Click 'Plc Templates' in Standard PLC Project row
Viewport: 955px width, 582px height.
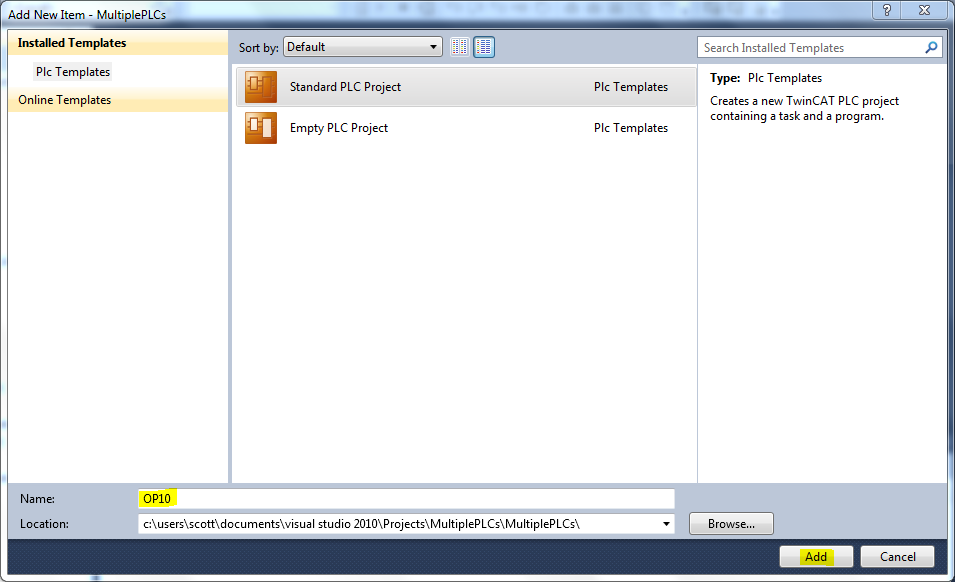631,87
